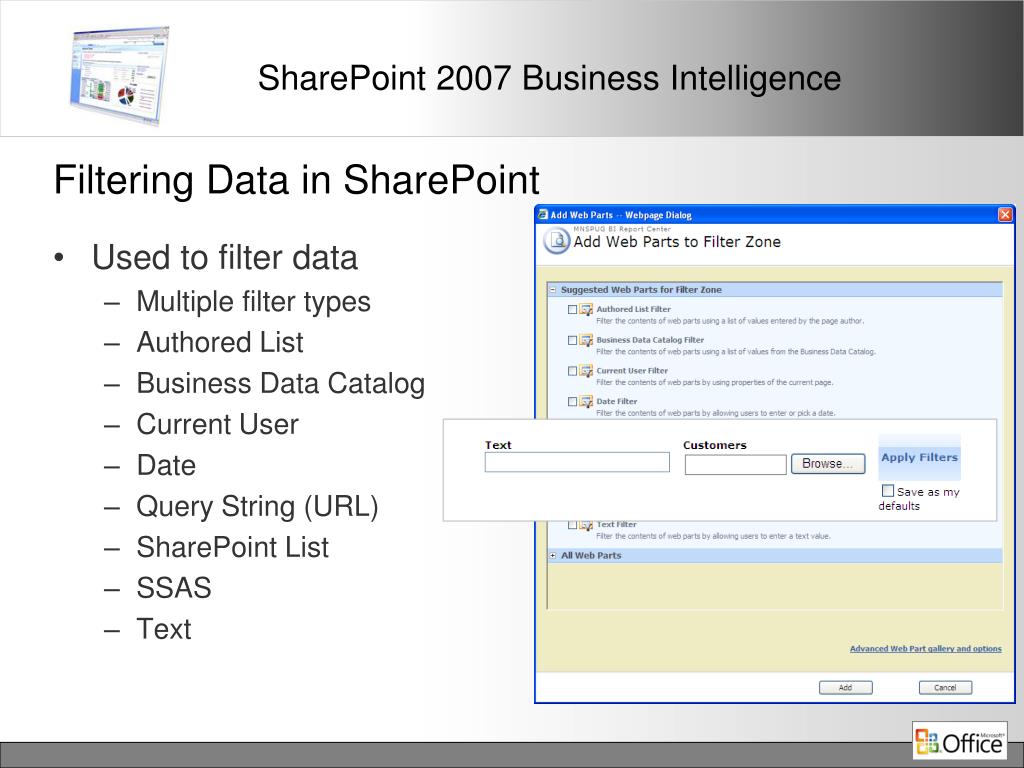Viewport: 1024px width, 768px height.
Task: Click the 'Authored List Filter' title text
Action: pyautogui.click(x=633, y=309)
